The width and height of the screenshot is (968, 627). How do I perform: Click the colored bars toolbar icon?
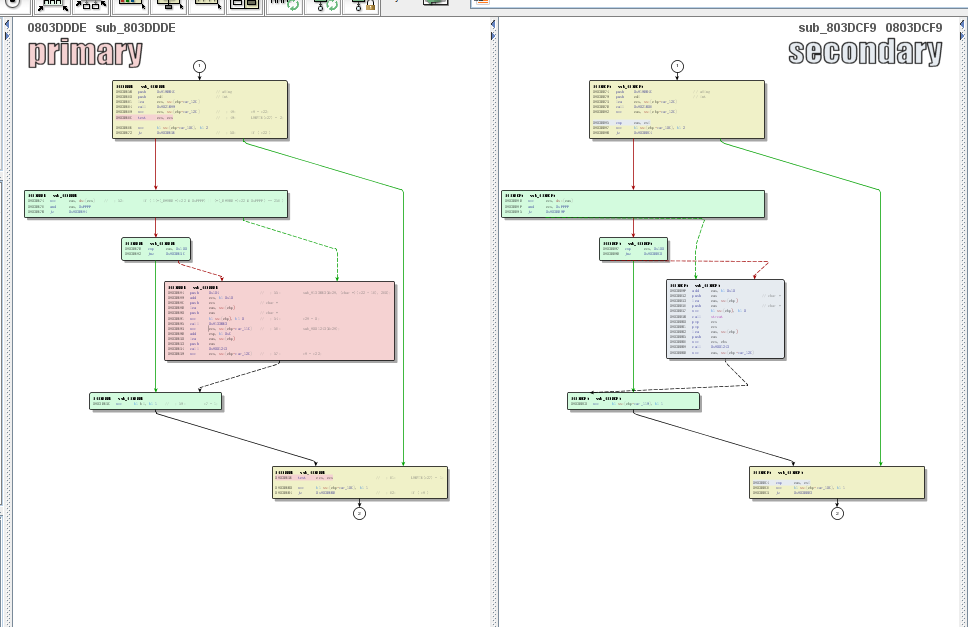coord(130,5)
